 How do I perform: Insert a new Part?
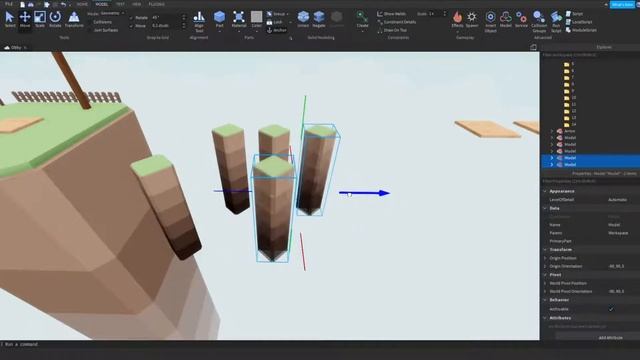coord(220,19)
